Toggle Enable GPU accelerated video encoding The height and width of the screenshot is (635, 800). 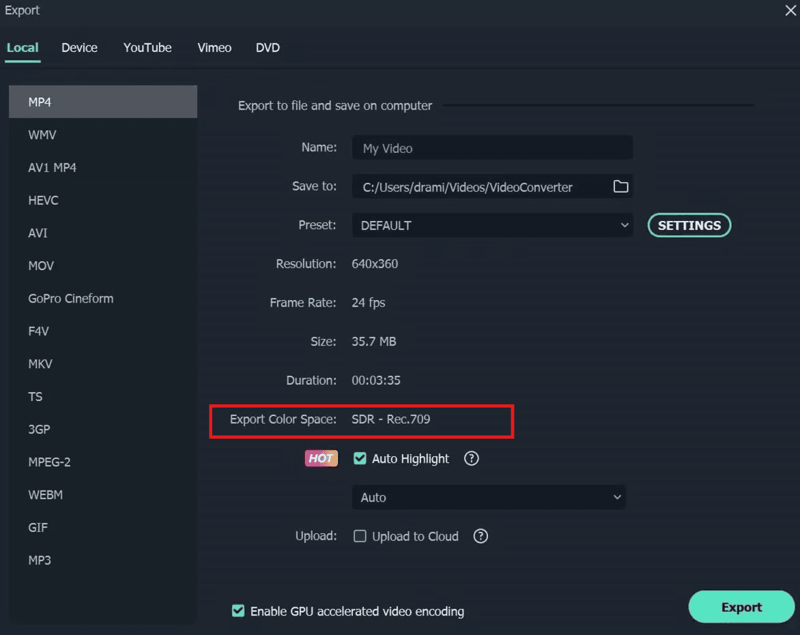(237, 611)
